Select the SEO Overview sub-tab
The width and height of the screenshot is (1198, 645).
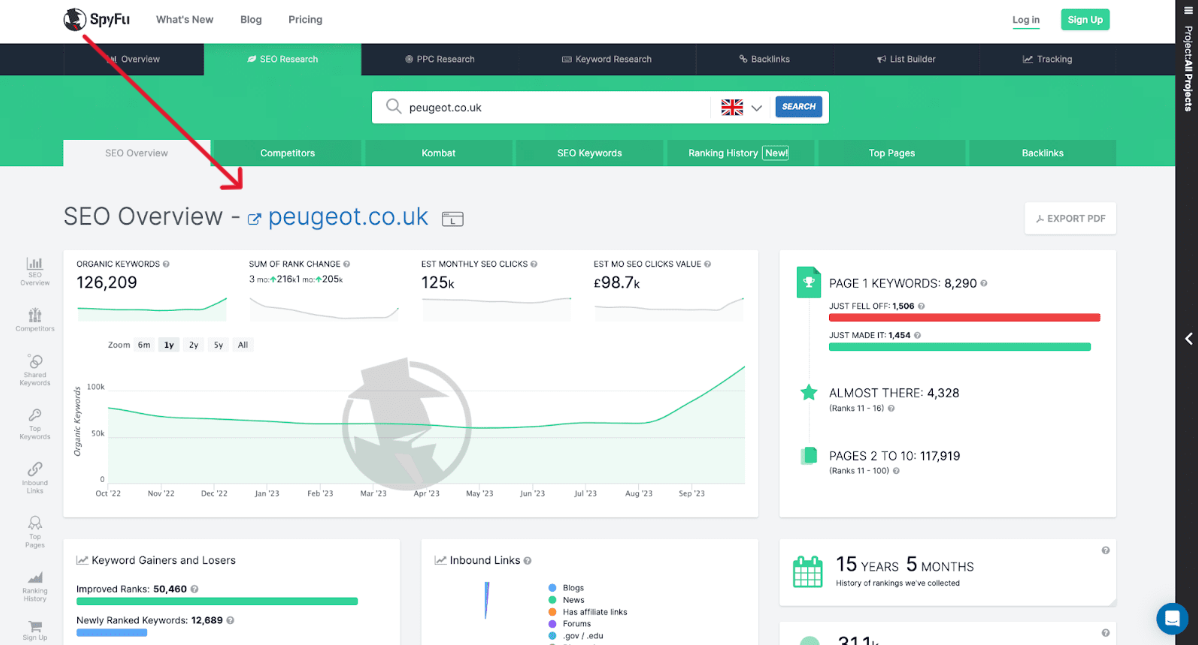(137, 153)
